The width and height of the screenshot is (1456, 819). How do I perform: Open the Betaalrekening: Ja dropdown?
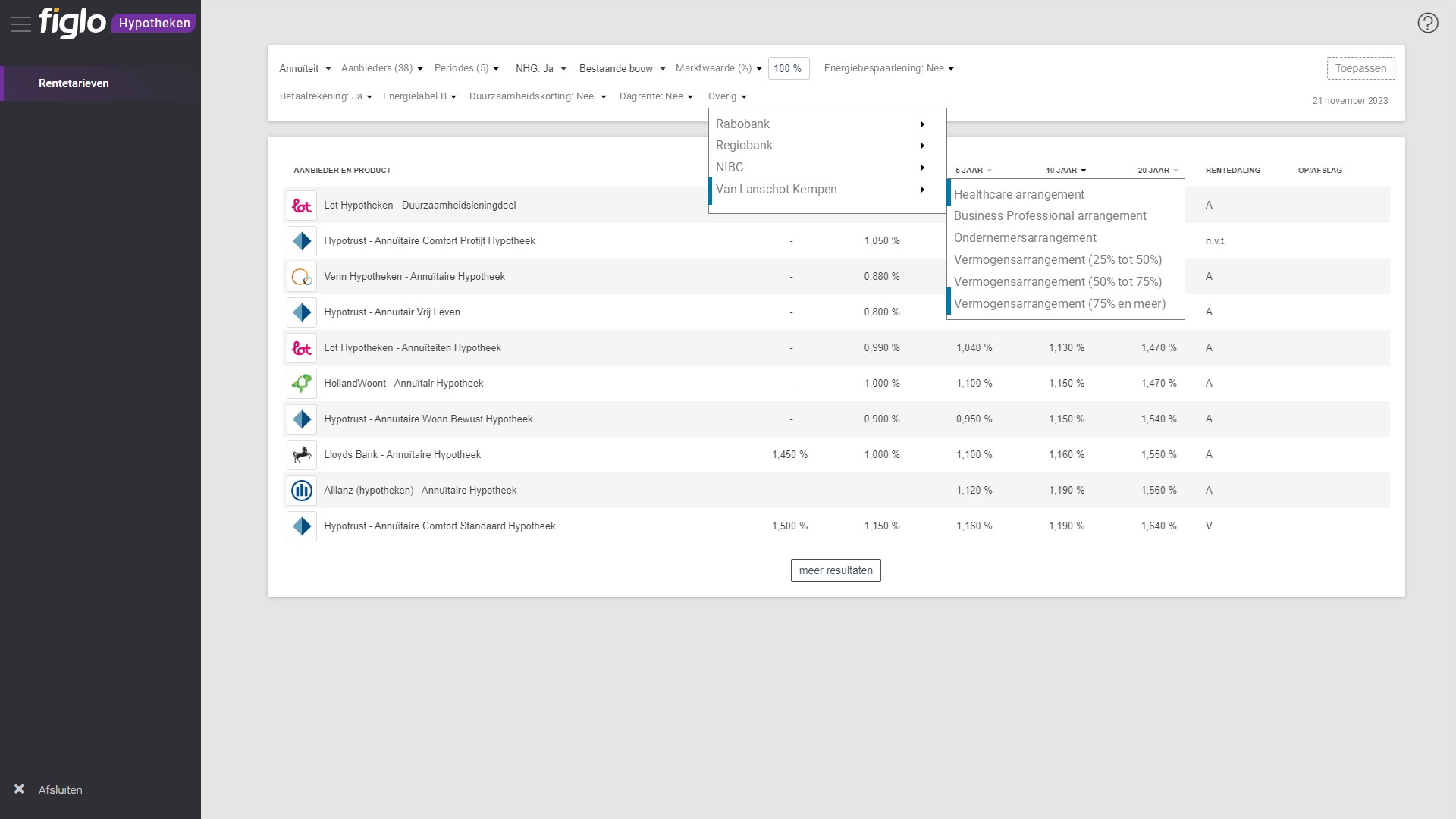click(325, 96)
